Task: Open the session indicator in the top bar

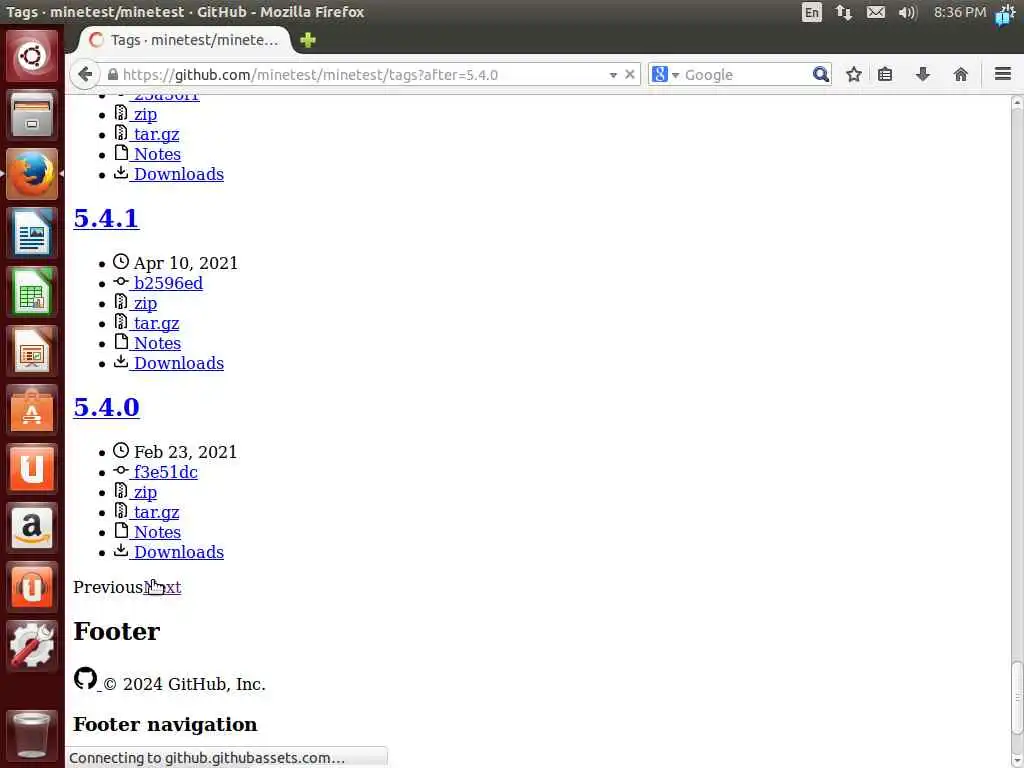Action: [x=1006, y=12]
